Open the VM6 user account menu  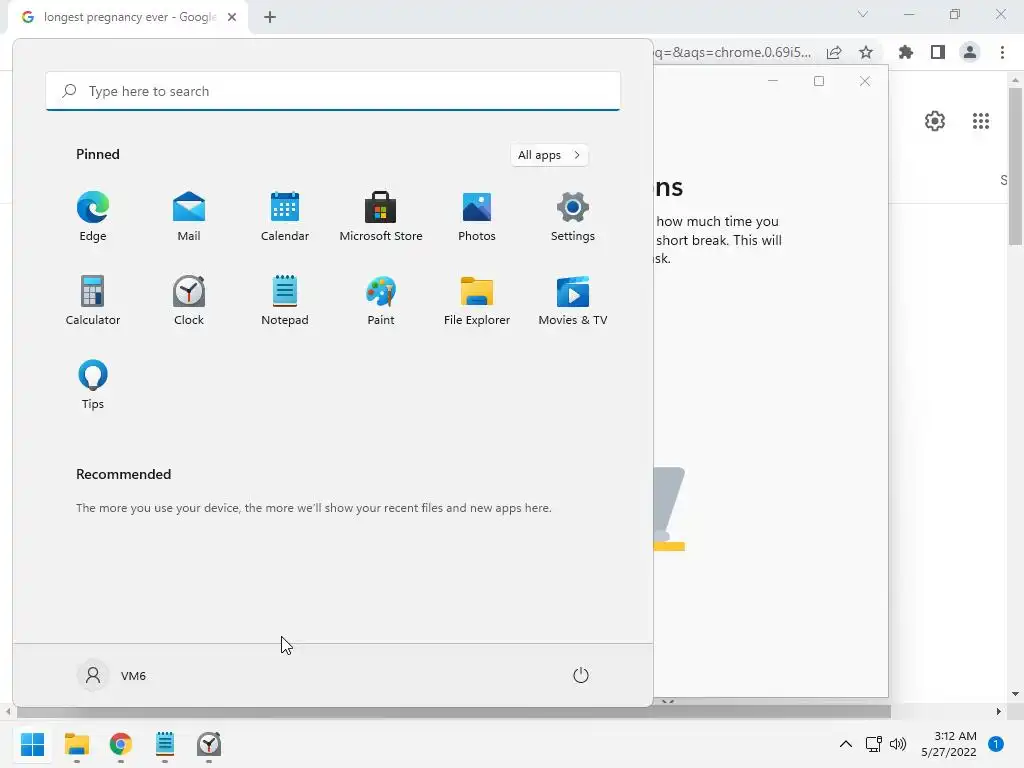tap(112, 675)
